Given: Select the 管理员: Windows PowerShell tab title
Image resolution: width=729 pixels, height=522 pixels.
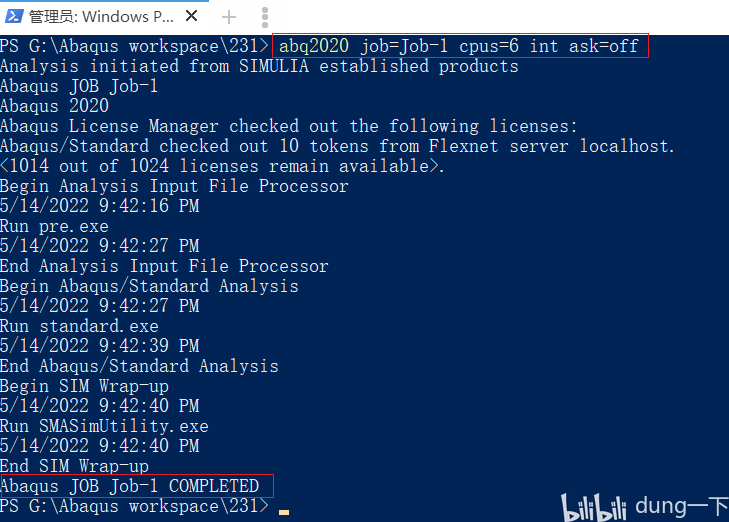Looking at the screenshot, I should 101,17.
